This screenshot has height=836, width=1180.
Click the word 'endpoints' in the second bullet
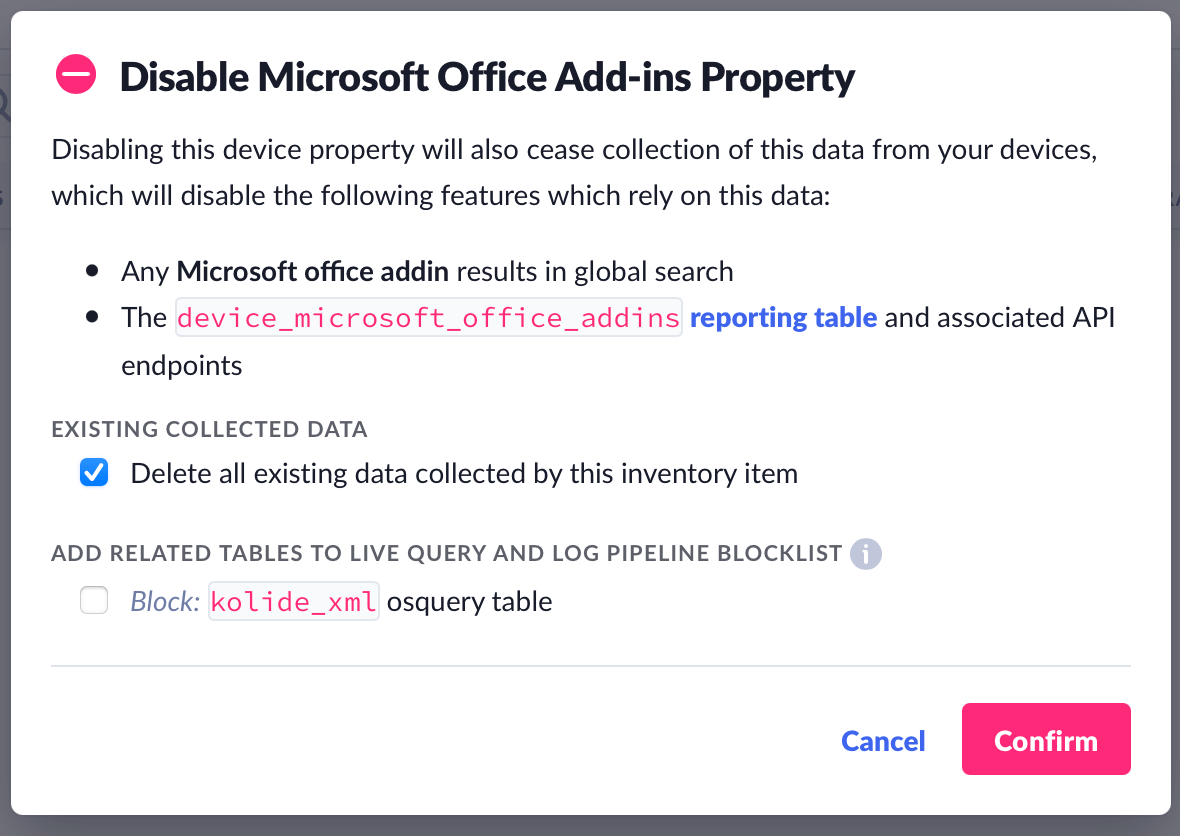pos(182,366)
